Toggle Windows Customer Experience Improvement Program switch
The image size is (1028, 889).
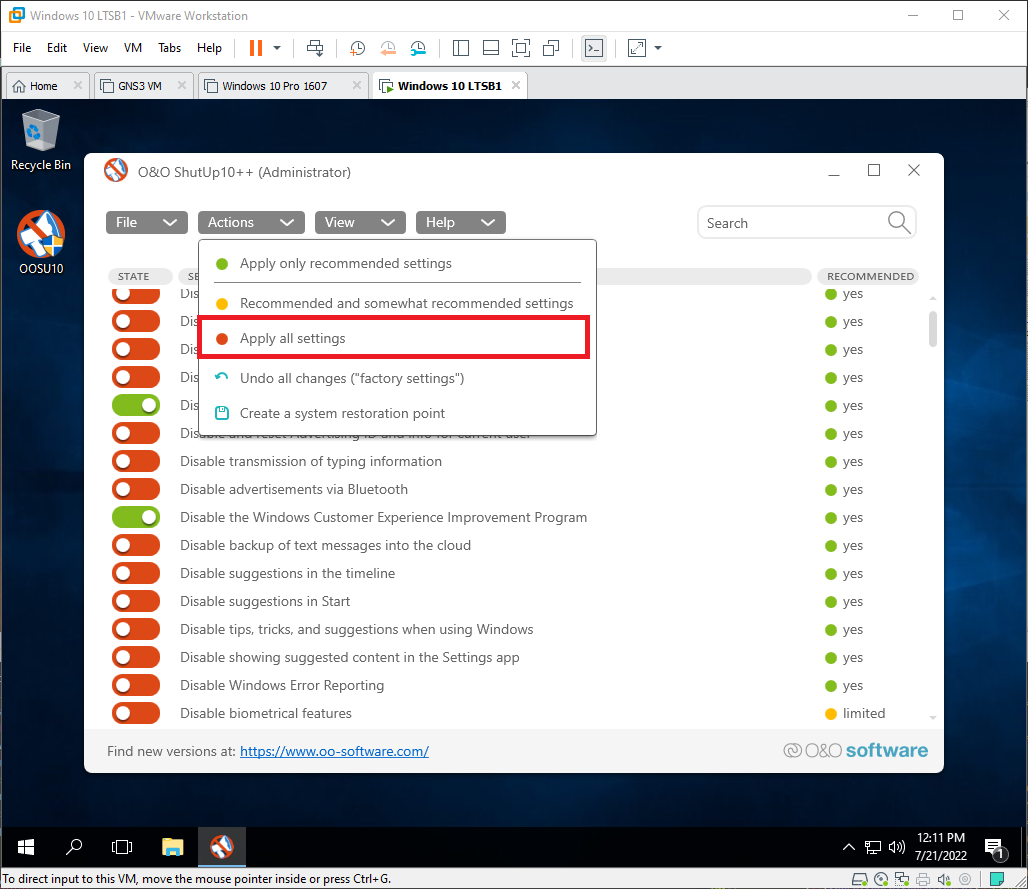[136, 517]
